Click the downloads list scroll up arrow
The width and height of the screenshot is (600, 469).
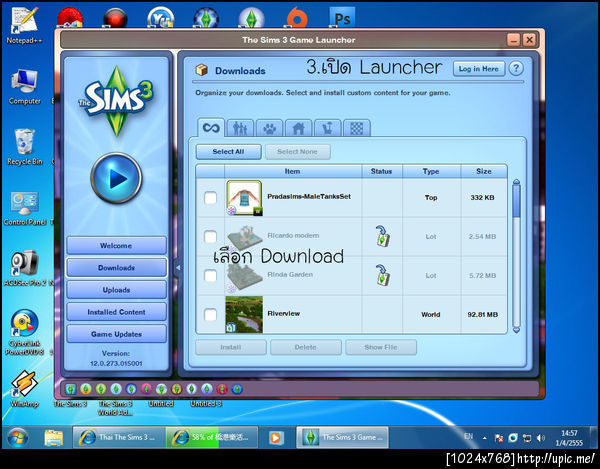click(516, 182)
